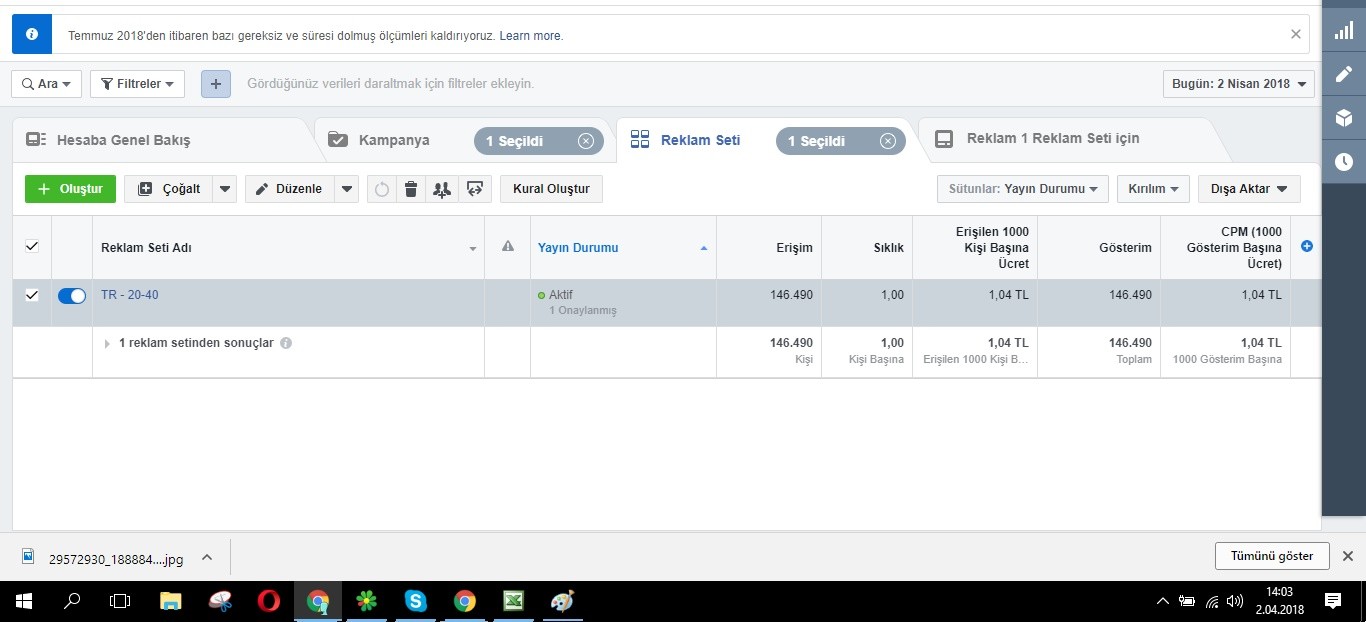Open the Bugün: 2 Nisan 2018 date picker
Screen dimensions: 1366x622
tap(1238, 84)
